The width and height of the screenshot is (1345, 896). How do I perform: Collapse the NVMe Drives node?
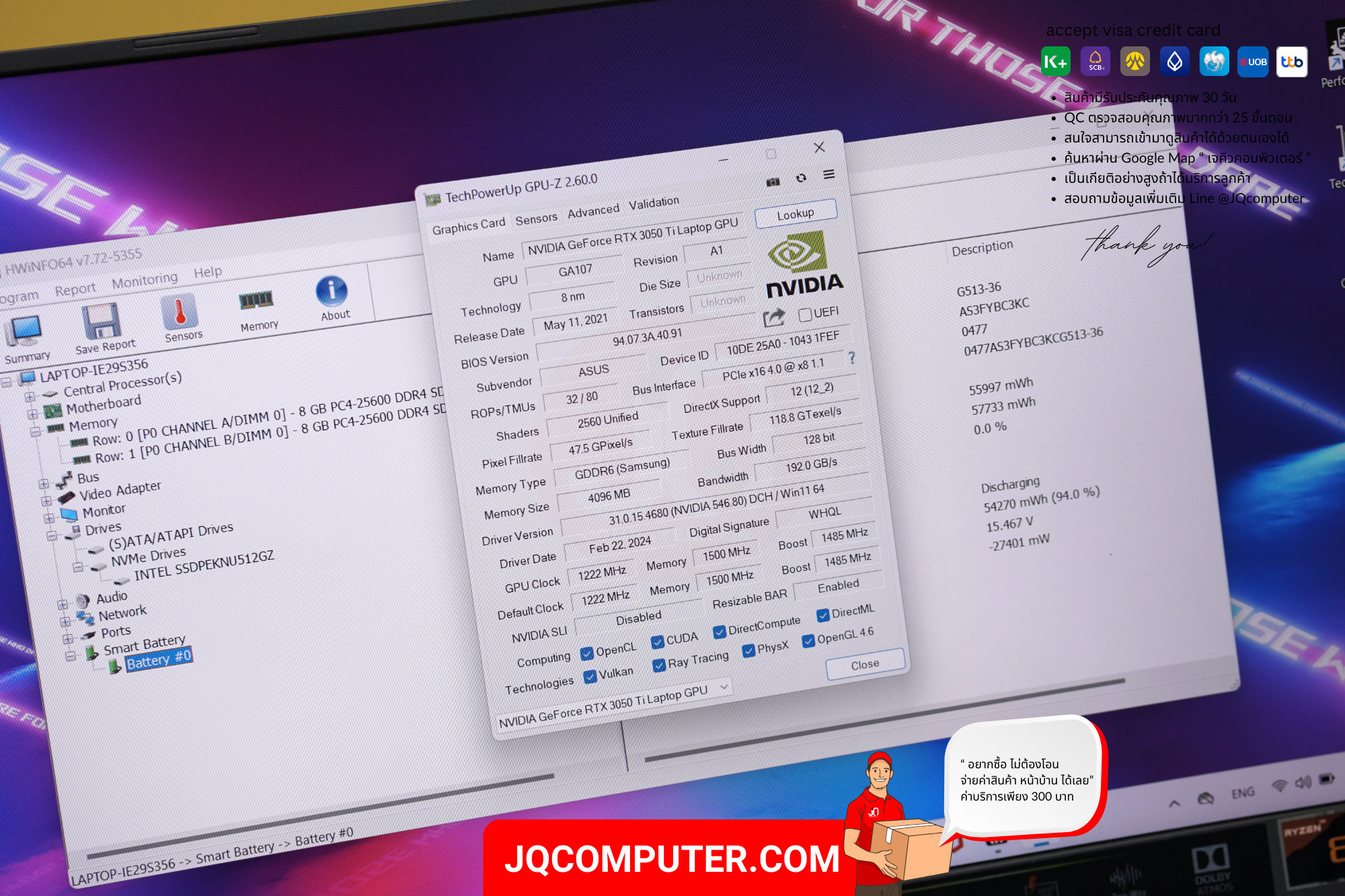pos(77,567)
